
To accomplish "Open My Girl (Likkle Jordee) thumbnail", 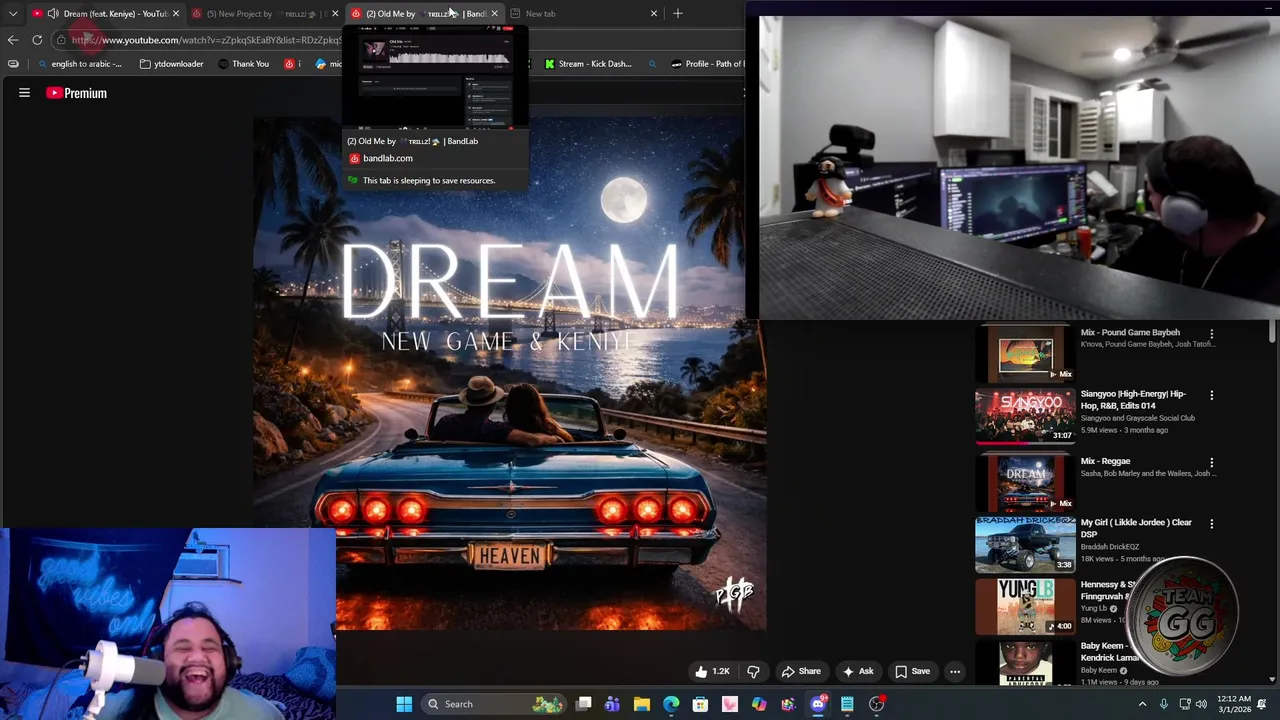I will pos(1025,545).
